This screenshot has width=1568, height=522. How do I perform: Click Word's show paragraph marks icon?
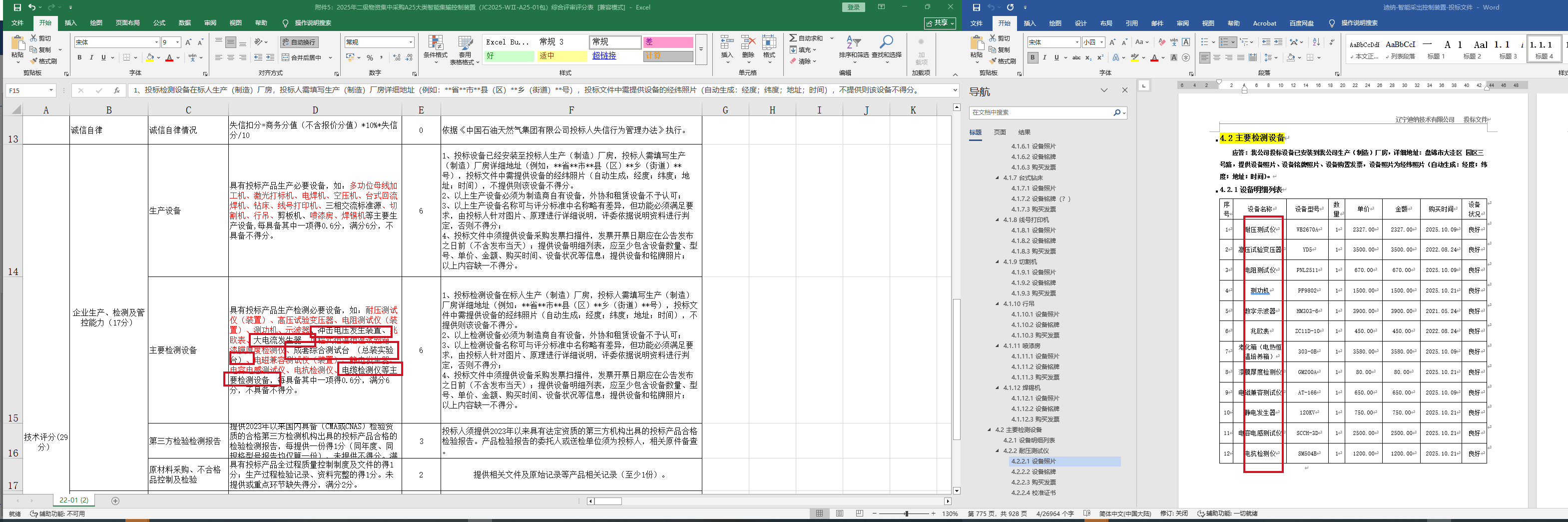[1332, 42]
